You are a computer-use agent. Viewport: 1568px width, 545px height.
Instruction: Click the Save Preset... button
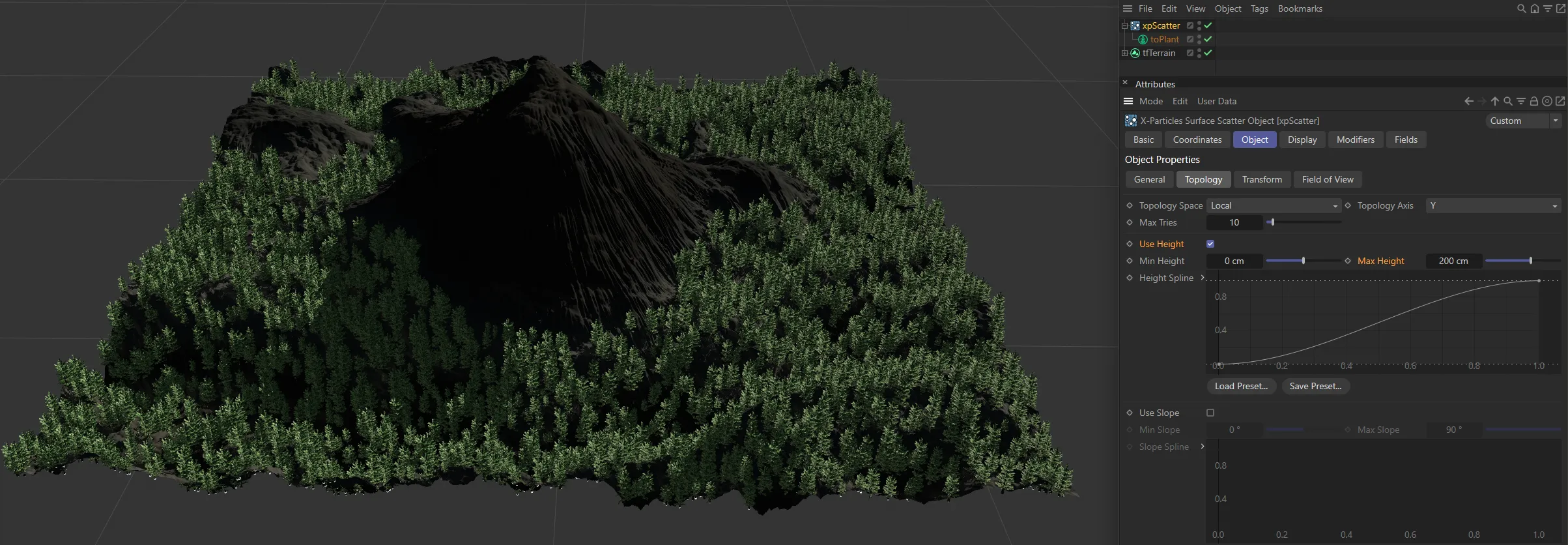coord(1315,386)
